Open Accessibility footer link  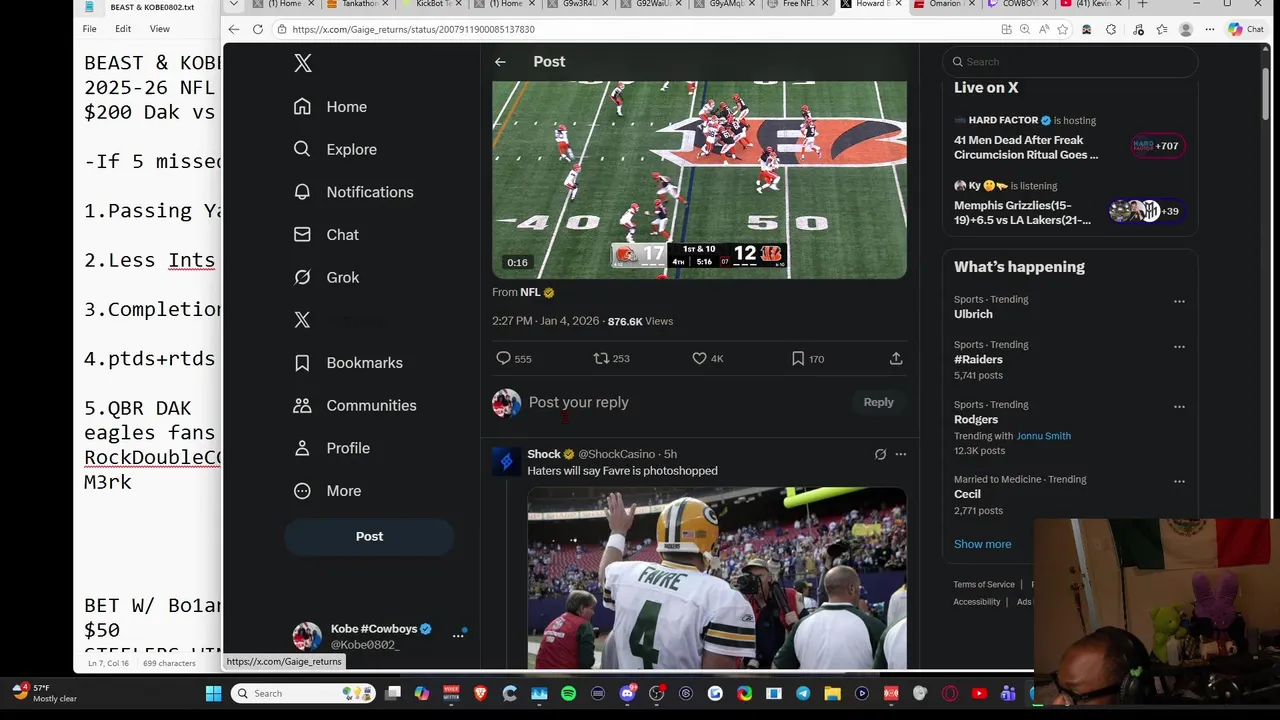977,602
